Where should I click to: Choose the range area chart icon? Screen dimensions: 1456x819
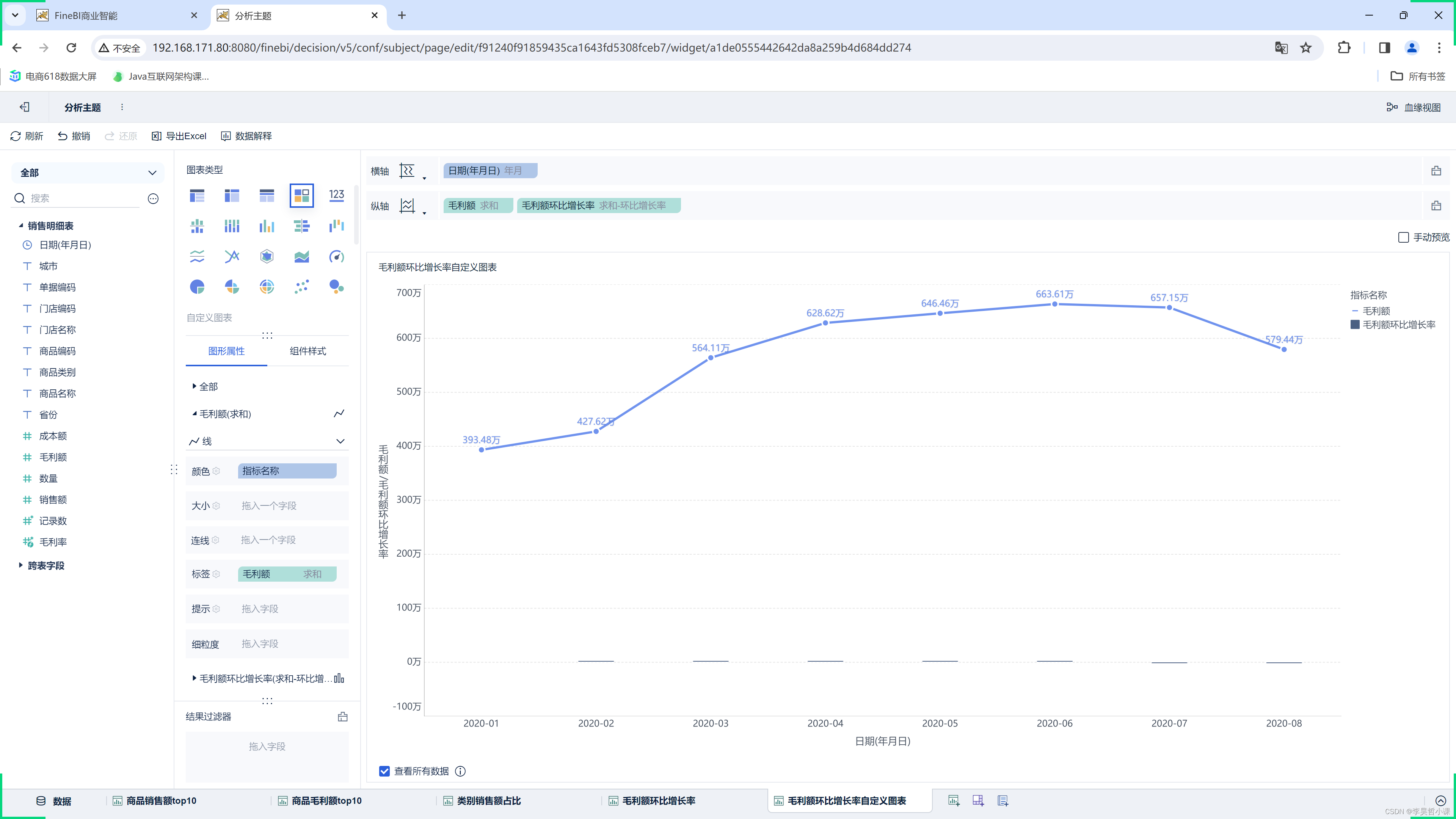[301, 257]
